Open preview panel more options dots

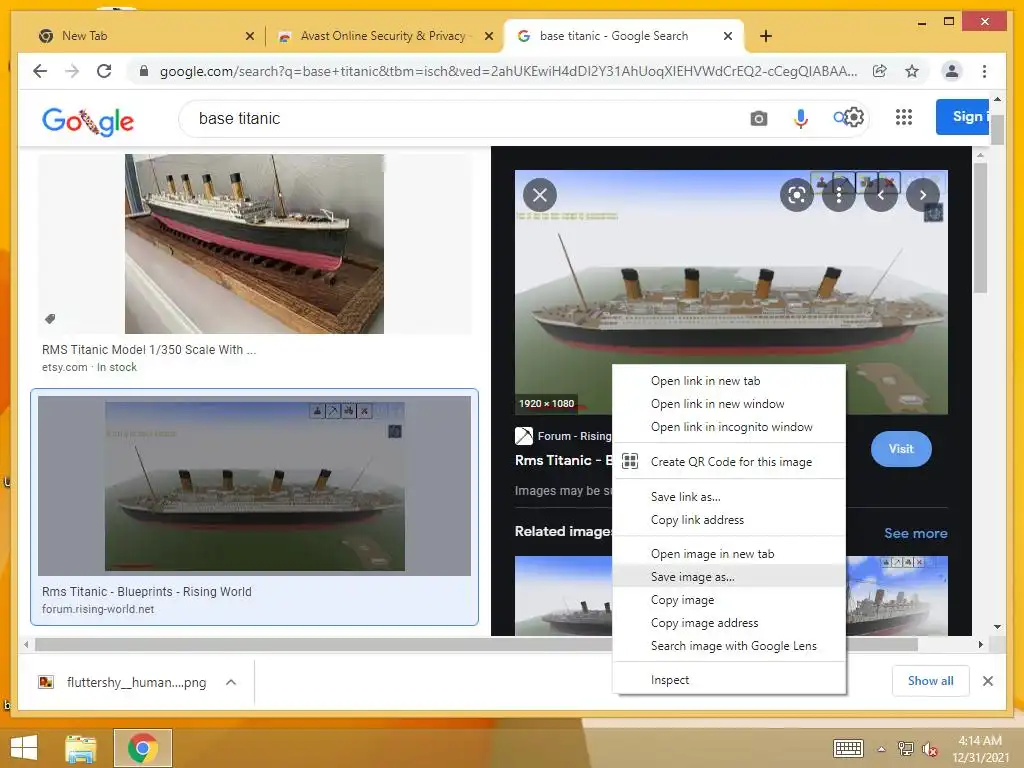pyautogui.click(x=839, y=195)
